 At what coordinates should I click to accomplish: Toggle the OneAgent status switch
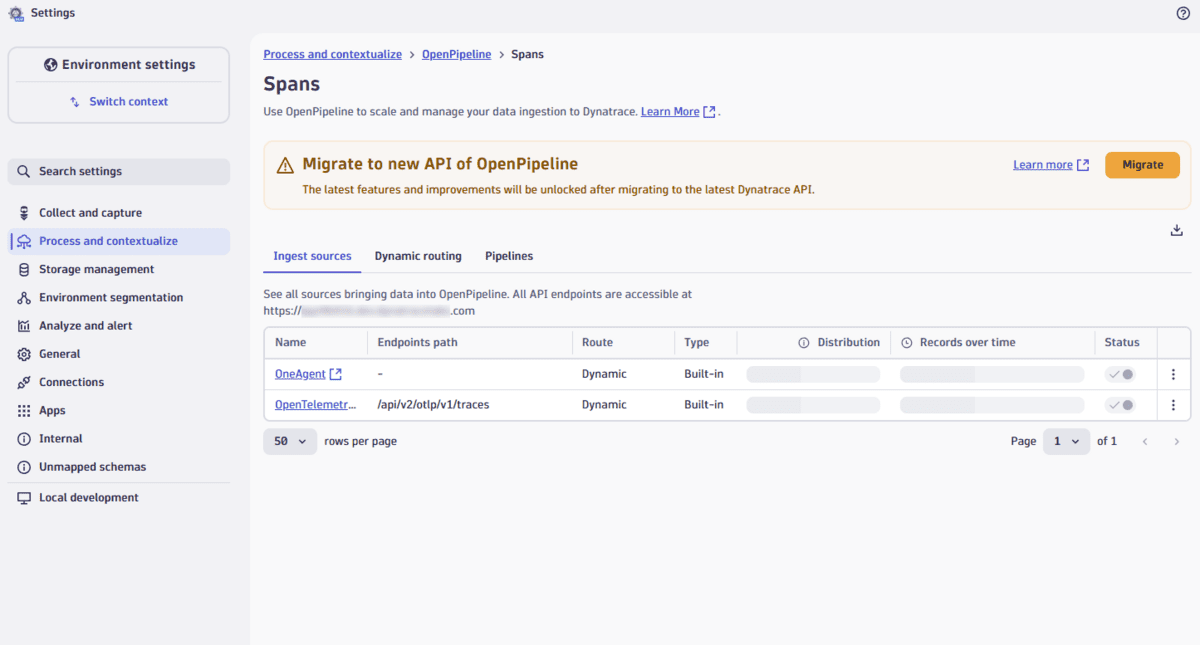pyautogui.click(x=1122, y=373)
